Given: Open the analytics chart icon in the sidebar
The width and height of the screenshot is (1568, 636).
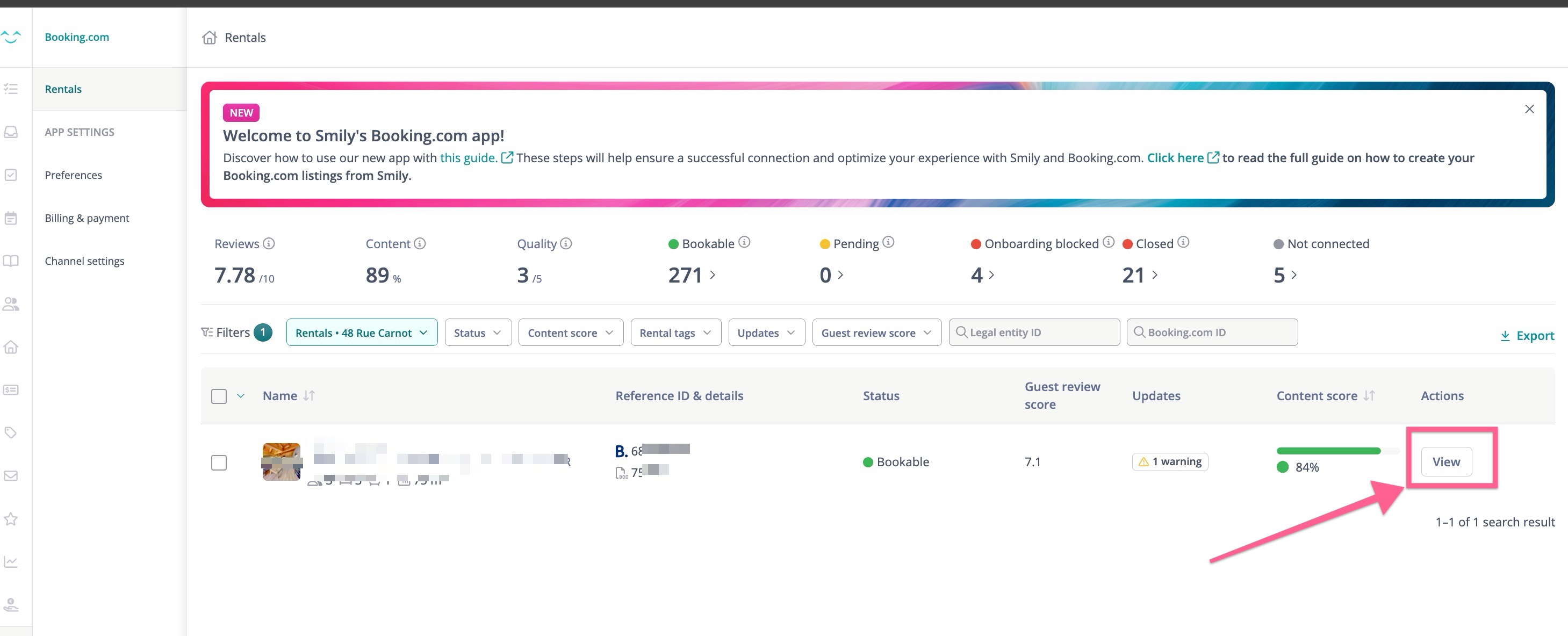Looking at the screenshot, I should click(x=11, y=561).
